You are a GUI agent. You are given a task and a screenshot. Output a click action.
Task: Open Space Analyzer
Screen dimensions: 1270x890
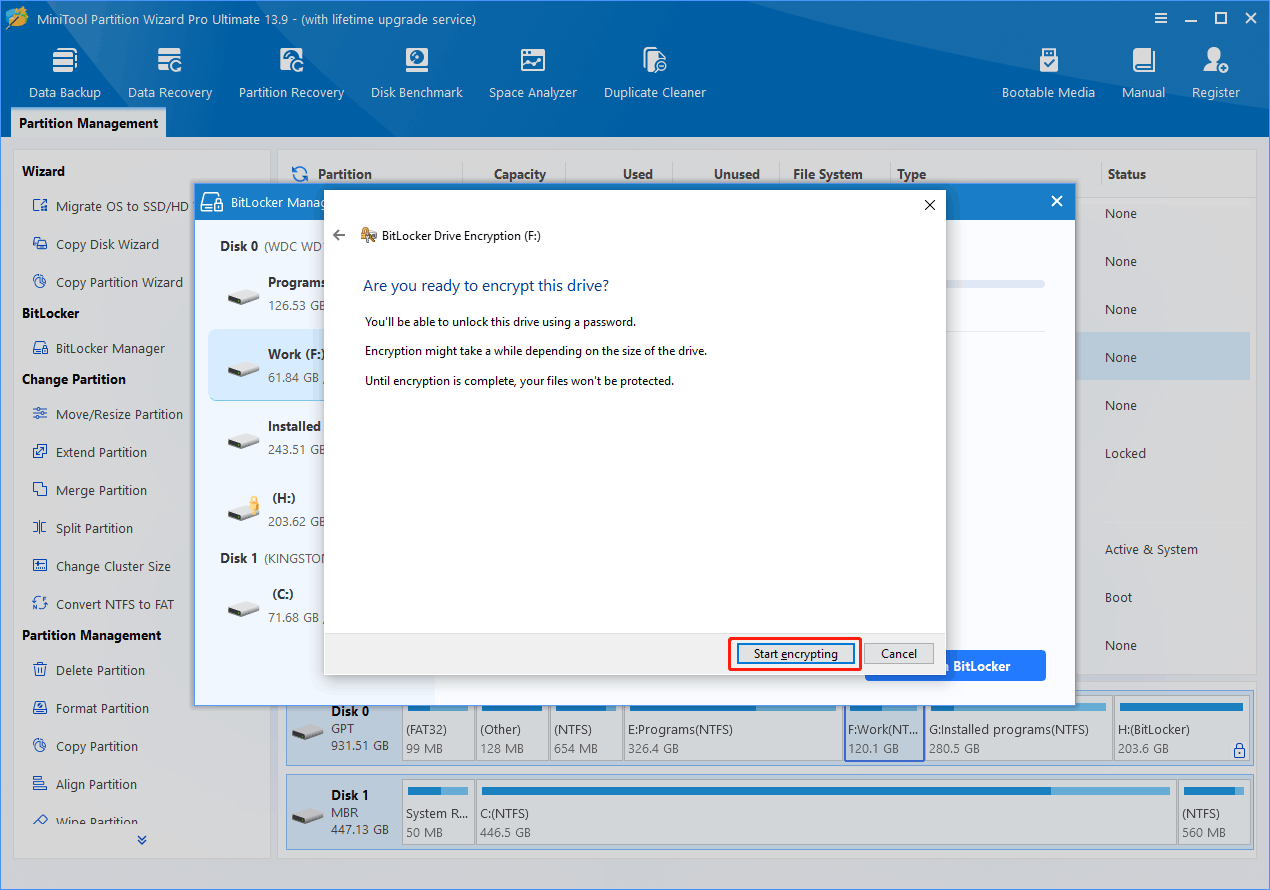point(533,73)
